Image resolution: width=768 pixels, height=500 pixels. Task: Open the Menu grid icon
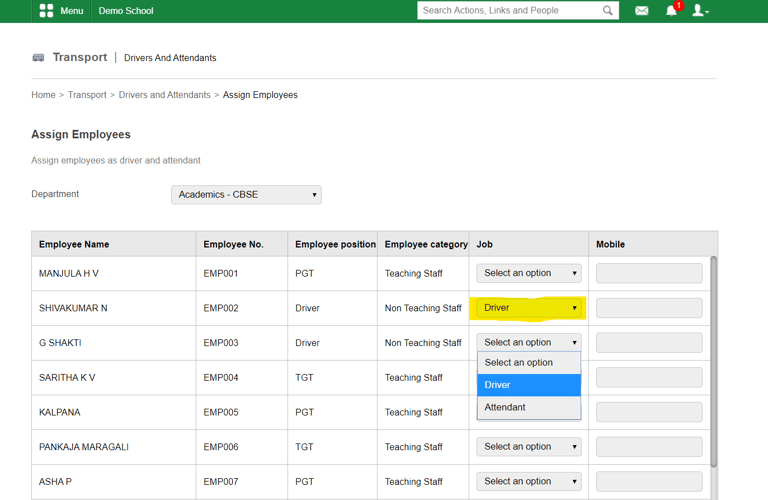(46, 11)
